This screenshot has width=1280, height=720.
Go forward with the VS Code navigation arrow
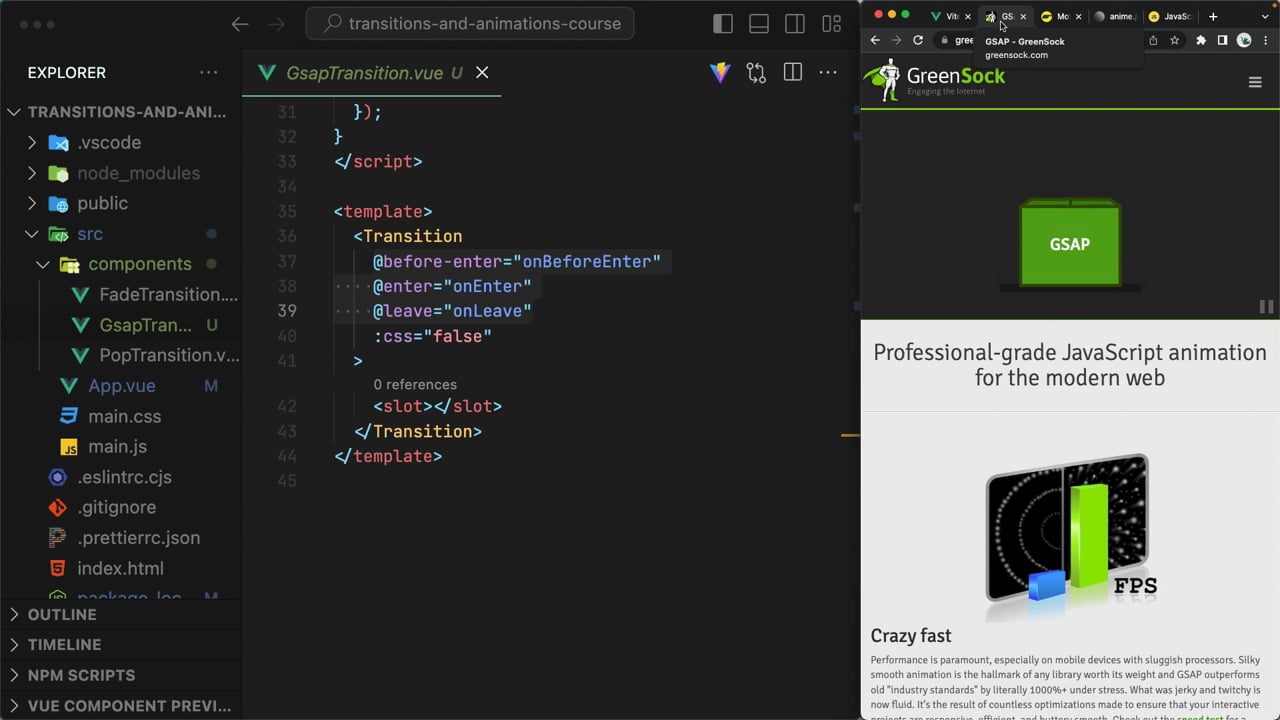click(x=276, y=24)
